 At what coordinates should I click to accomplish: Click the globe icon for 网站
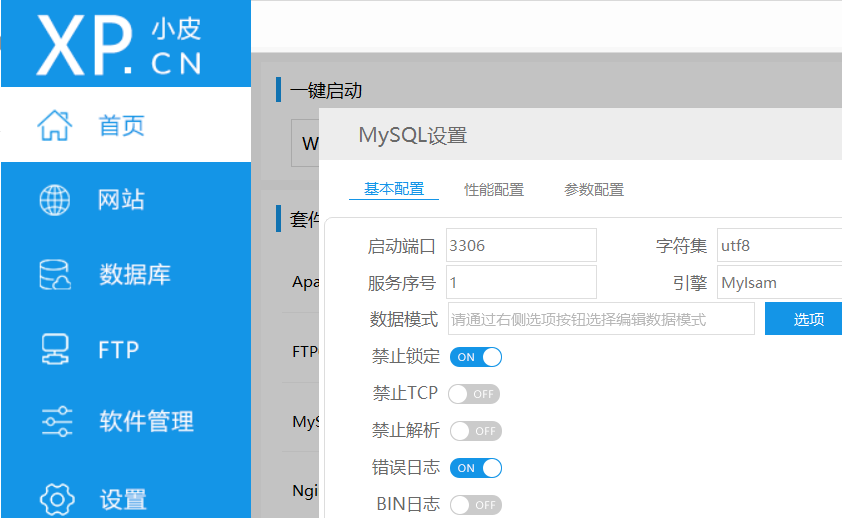coord(55,200)
